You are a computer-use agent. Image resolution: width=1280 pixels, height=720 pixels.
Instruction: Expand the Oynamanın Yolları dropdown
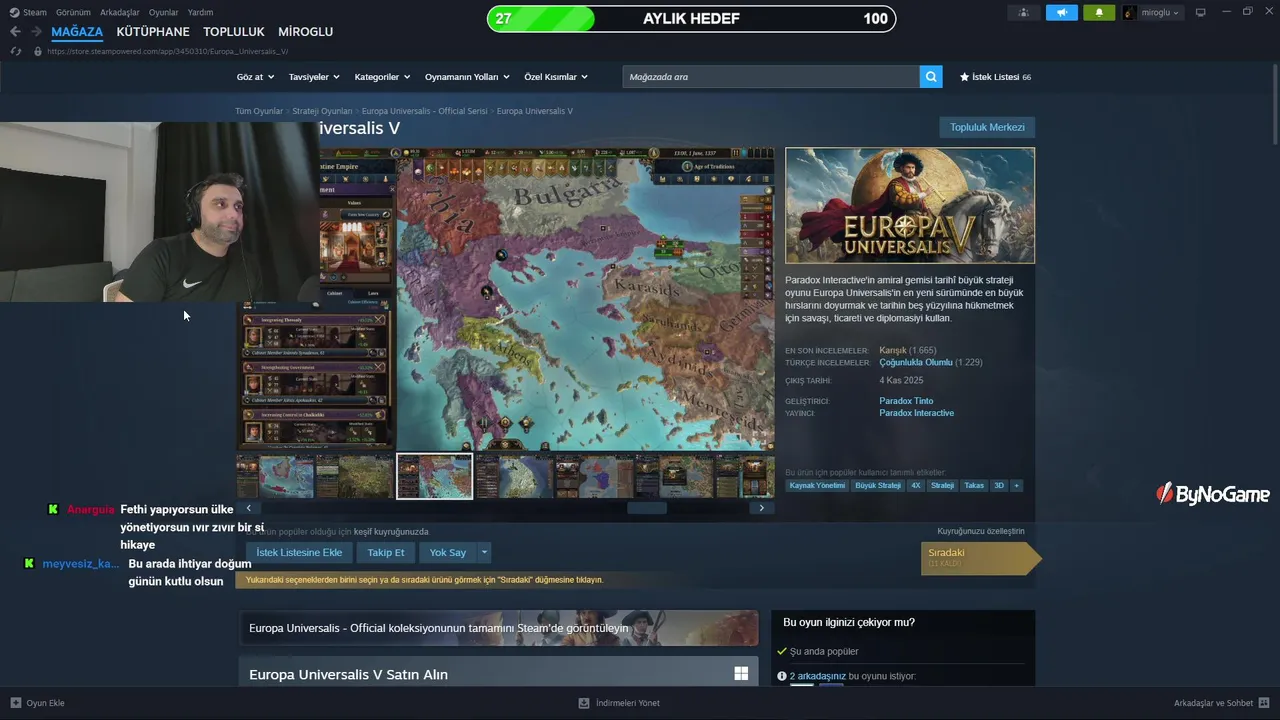(x=467, y=77)
